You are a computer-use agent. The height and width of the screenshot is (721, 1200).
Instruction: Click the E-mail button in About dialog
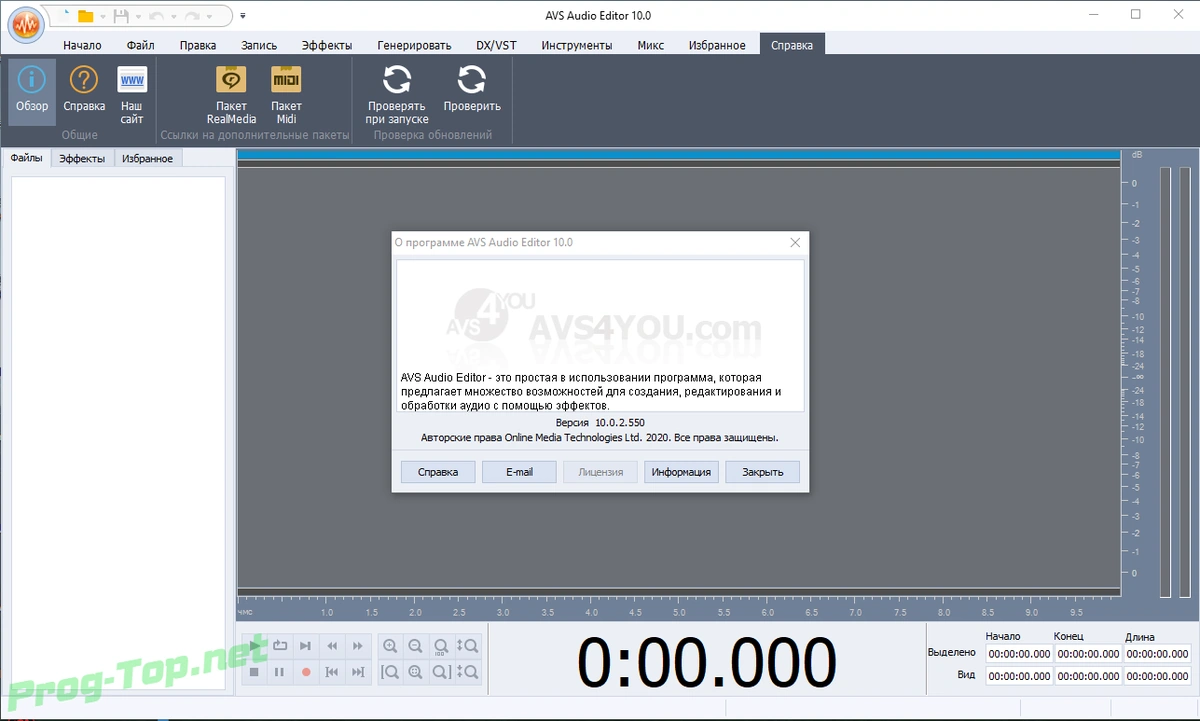pyautogui.click(x=519, y=472)
